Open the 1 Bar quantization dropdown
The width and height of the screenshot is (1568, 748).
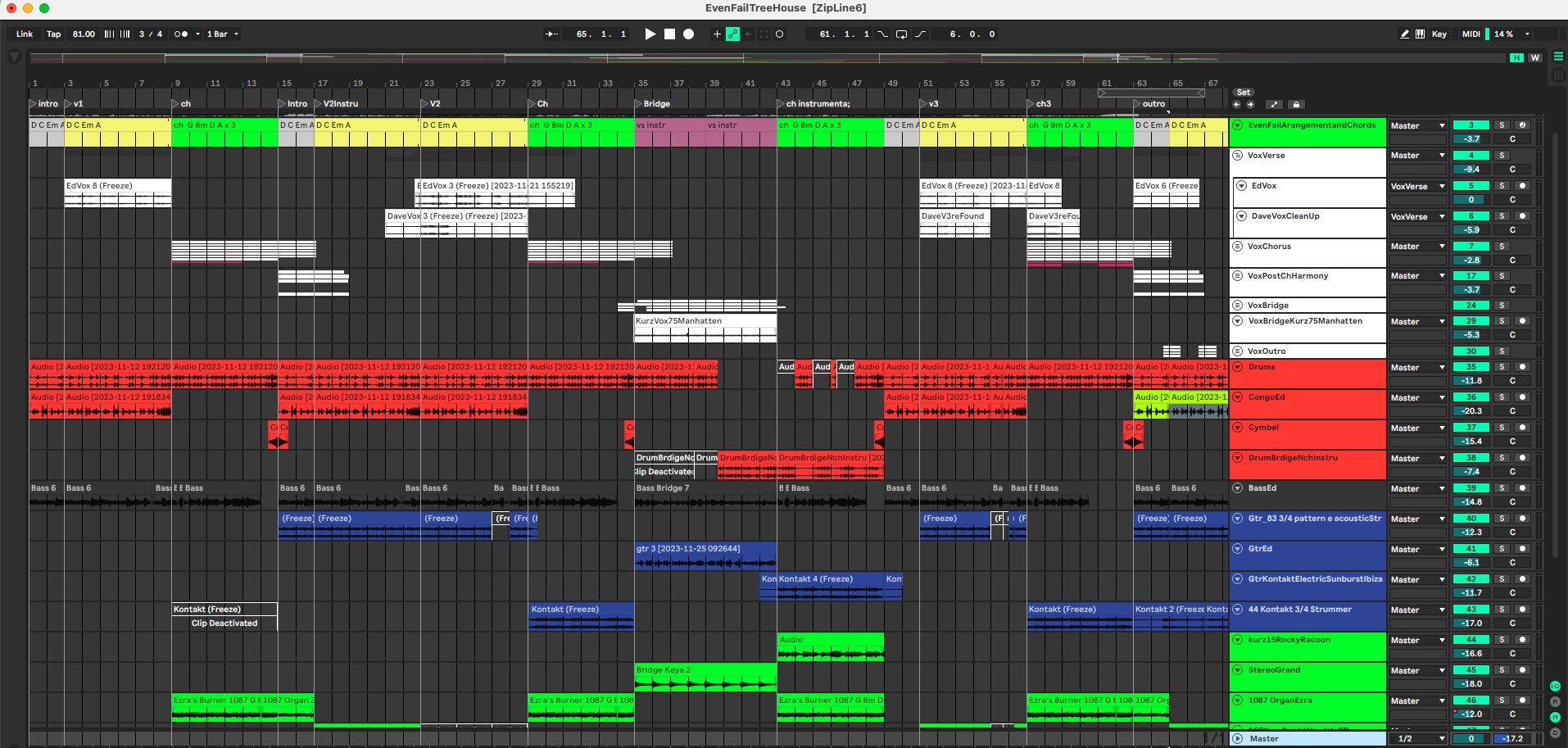click(222, 34)
